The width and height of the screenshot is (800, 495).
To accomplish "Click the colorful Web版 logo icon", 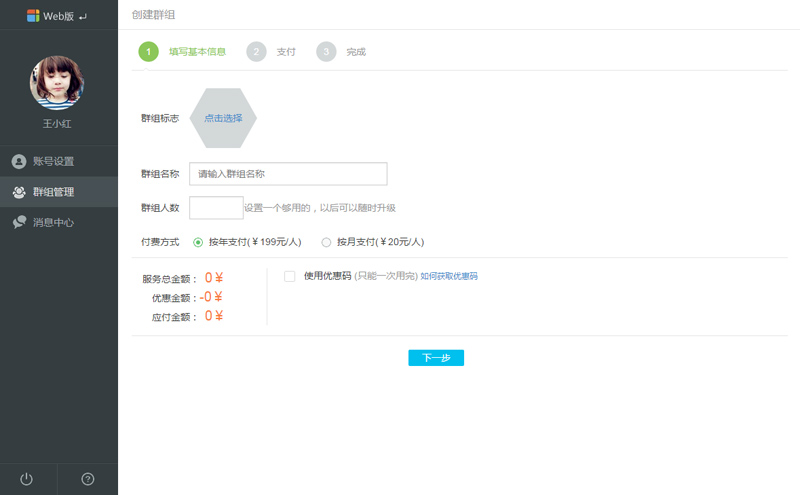I will click(x=33, y=16).
